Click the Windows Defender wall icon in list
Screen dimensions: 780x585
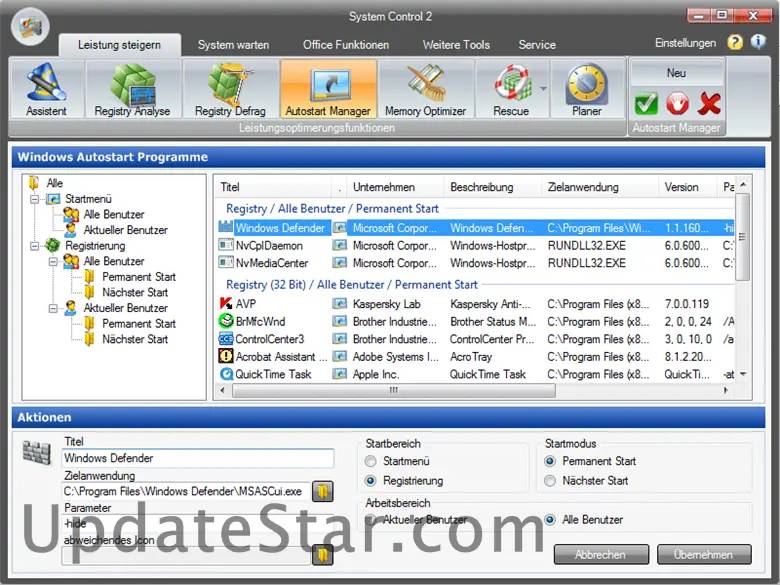click(x=226, y=227)
